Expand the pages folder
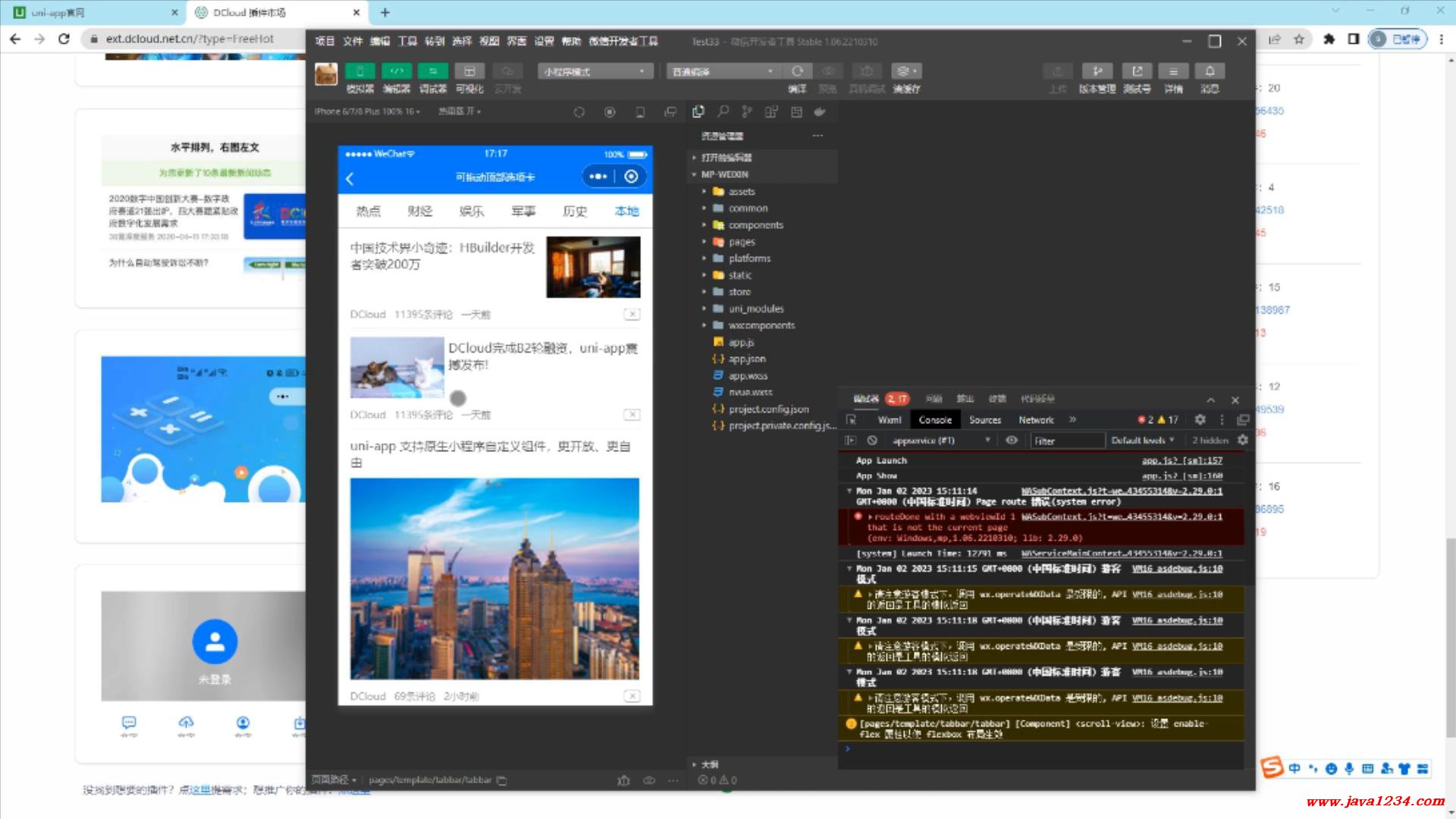The width and height of the screenshot is (1456, 819). (742, 242)
